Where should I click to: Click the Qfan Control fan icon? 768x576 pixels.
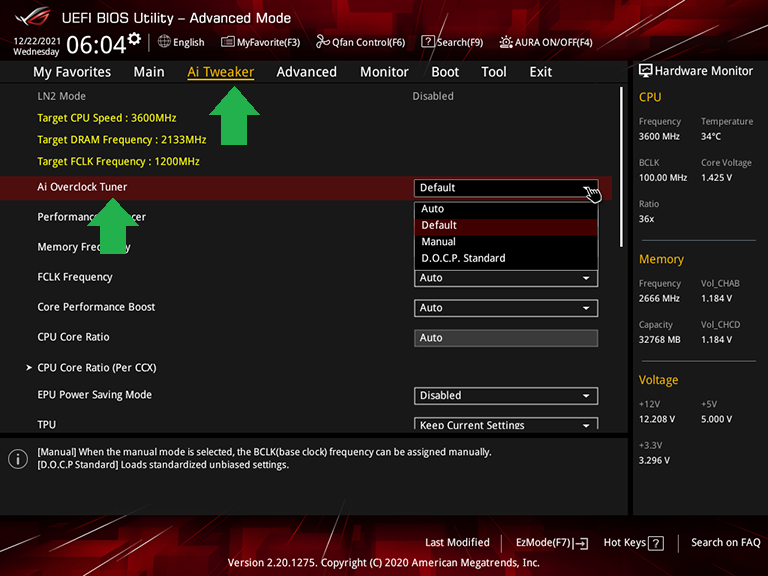[322, 42]
